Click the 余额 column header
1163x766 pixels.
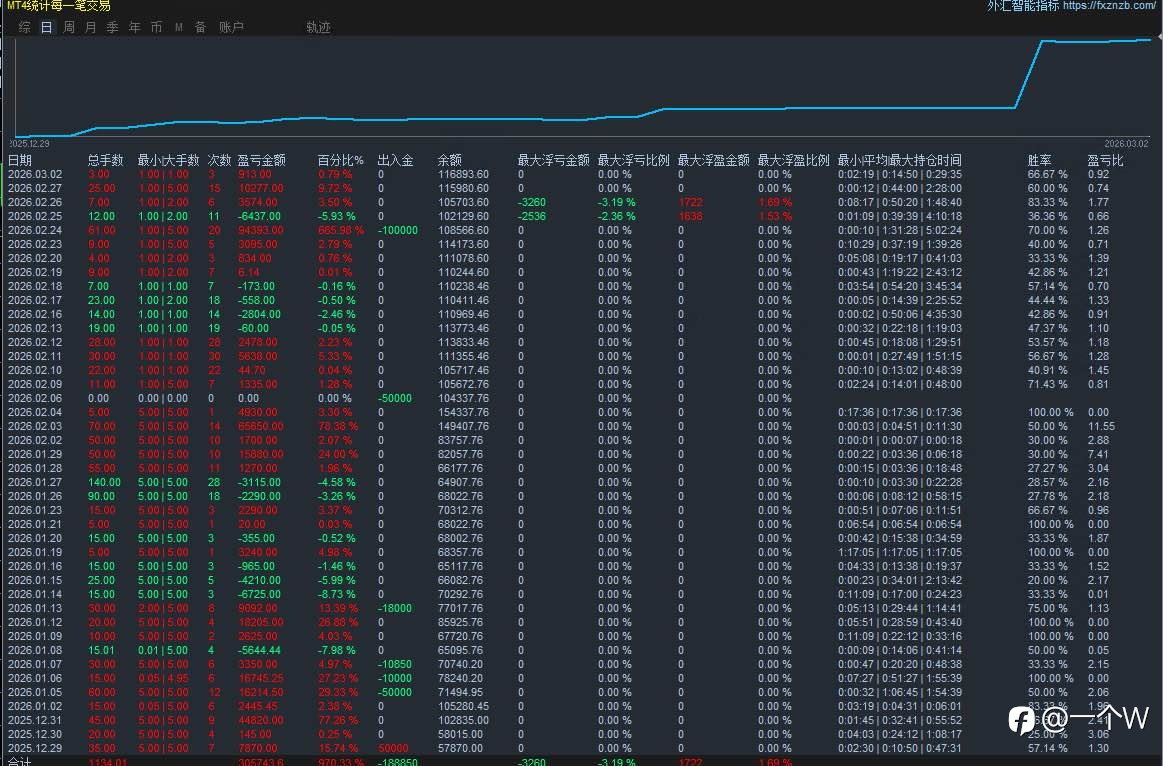point(450,160)
